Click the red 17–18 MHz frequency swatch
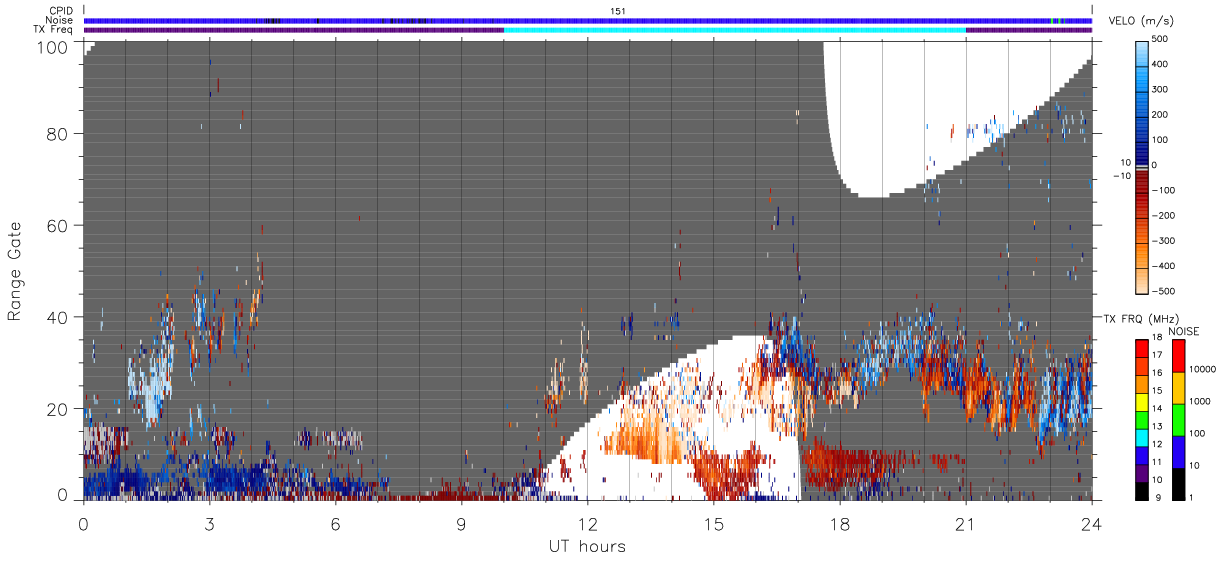The height and width of the screenshot is (567, 1228). point(1142,349)
